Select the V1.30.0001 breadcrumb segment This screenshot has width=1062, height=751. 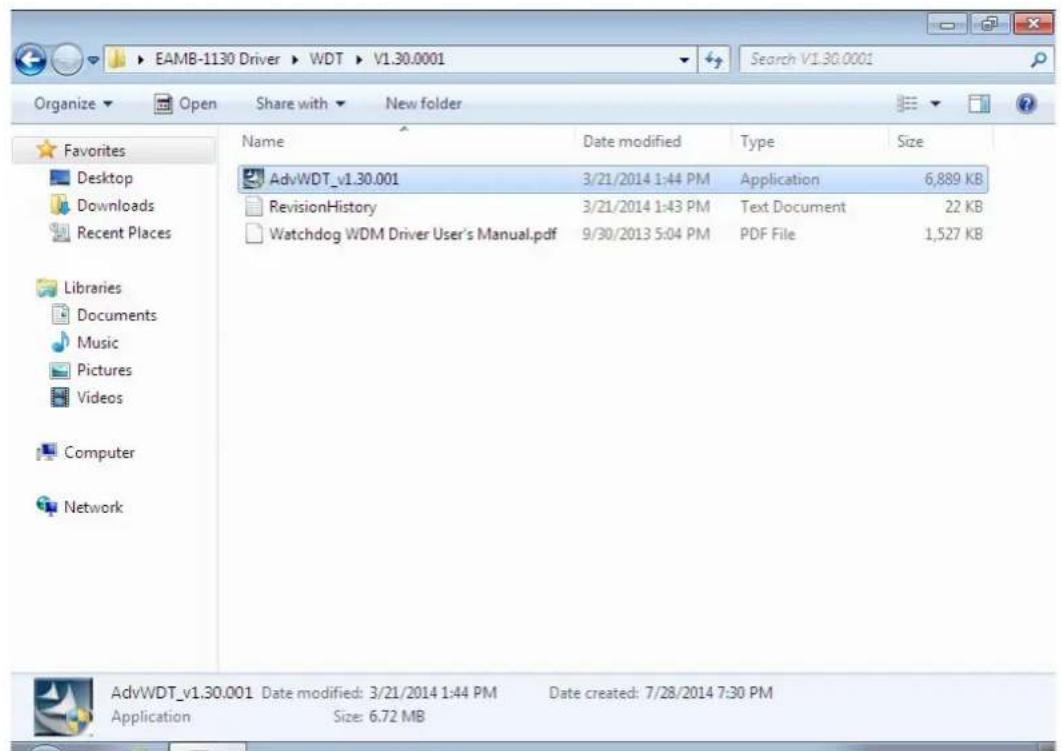(409, 59)
